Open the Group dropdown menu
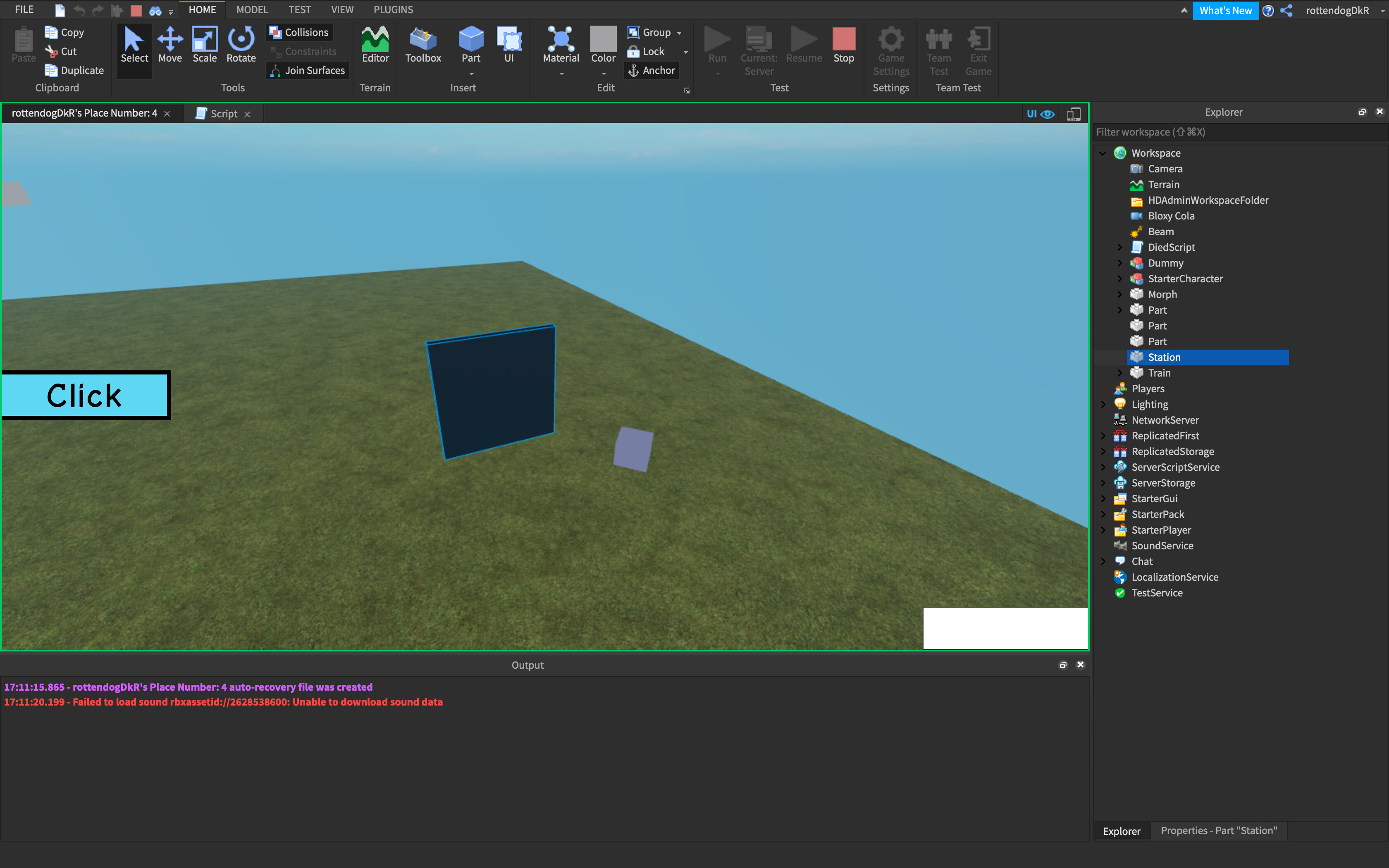This screenshot has width=1389, height=868. (x=678, y=32)
